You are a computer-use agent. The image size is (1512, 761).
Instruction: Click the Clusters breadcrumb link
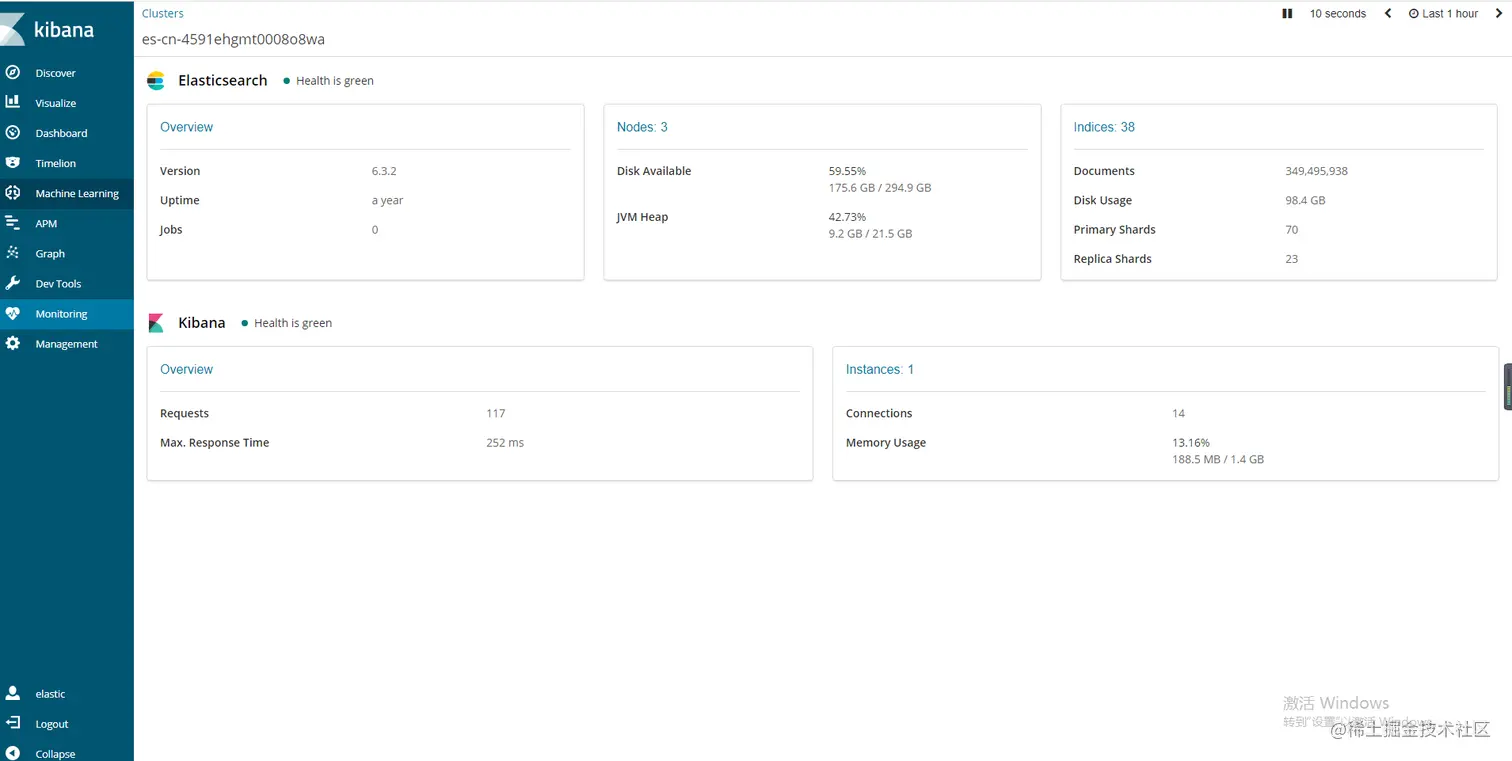(x=163, y=14)
